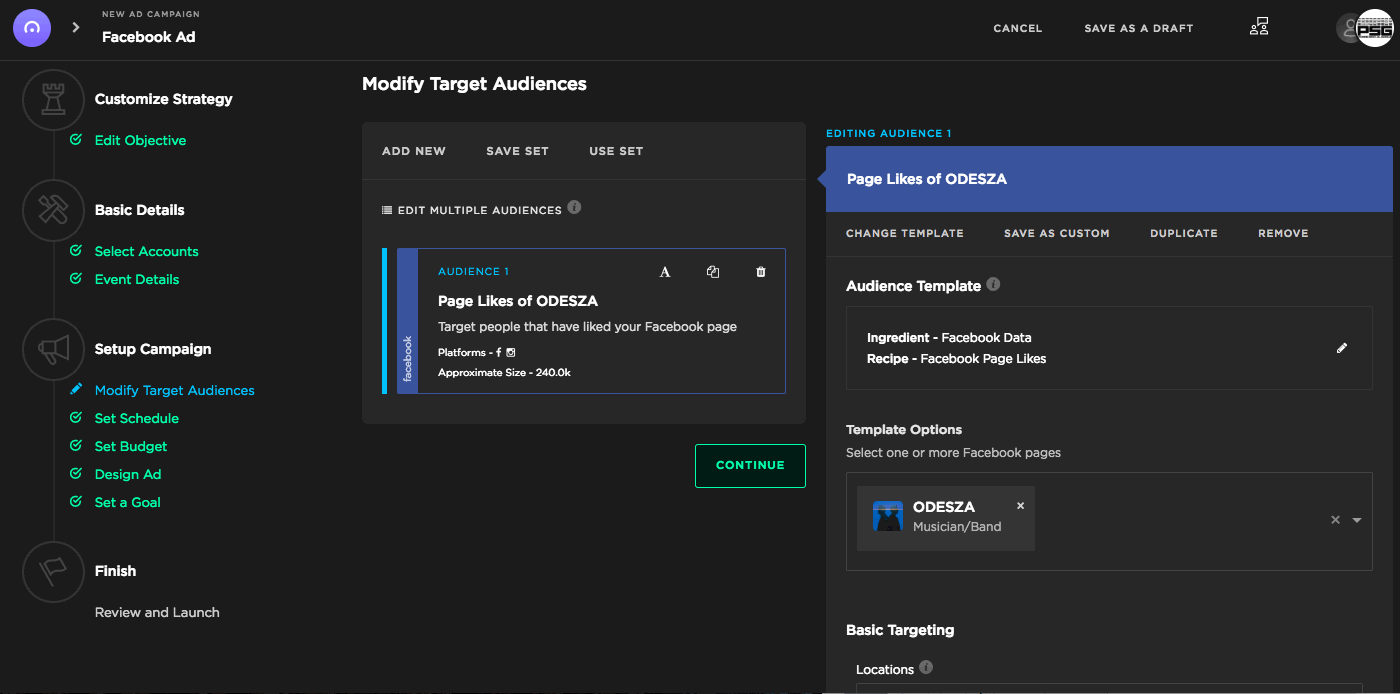The width and height of the screenshot is (1400, 694).
Task: Open Review and Launch step
Action: point(157,612)
